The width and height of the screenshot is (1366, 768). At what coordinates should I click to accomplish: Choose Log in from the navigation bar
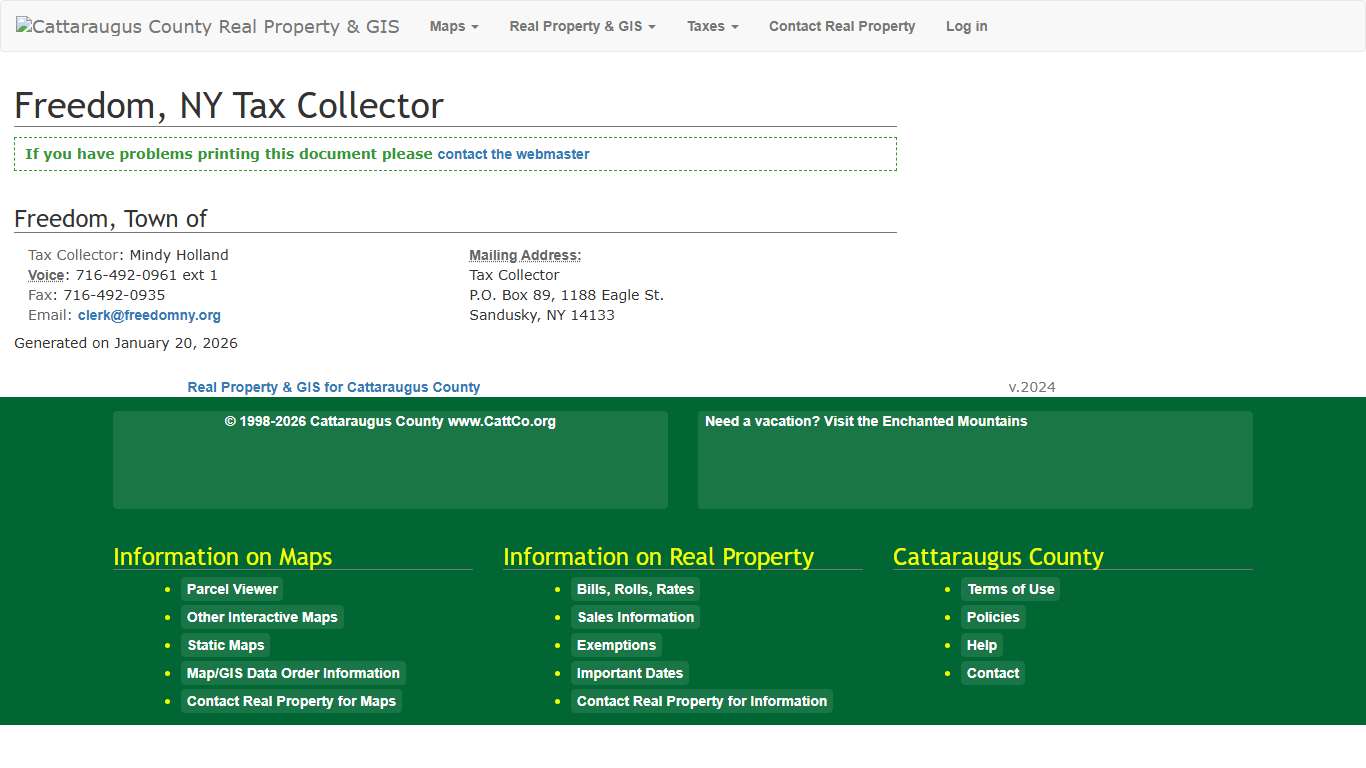point(966,26)
